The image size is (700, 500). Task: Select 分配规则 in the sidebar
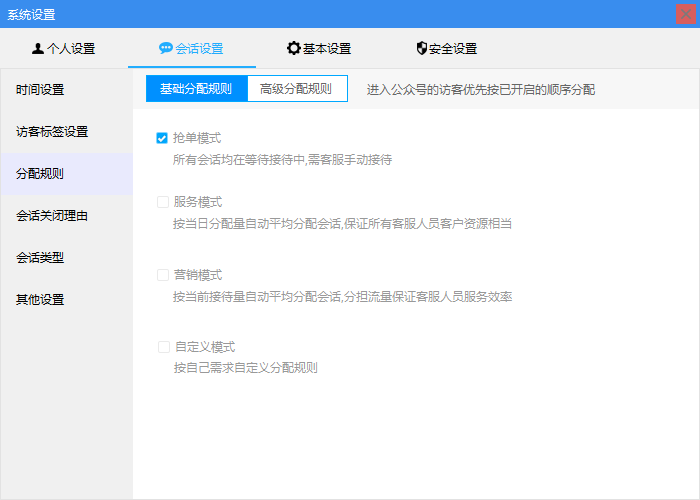(67, 174)
